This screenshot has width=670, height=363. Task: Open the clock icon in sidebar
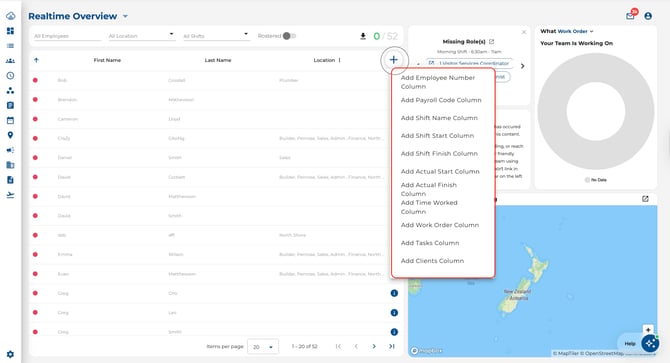click(11, 76)
